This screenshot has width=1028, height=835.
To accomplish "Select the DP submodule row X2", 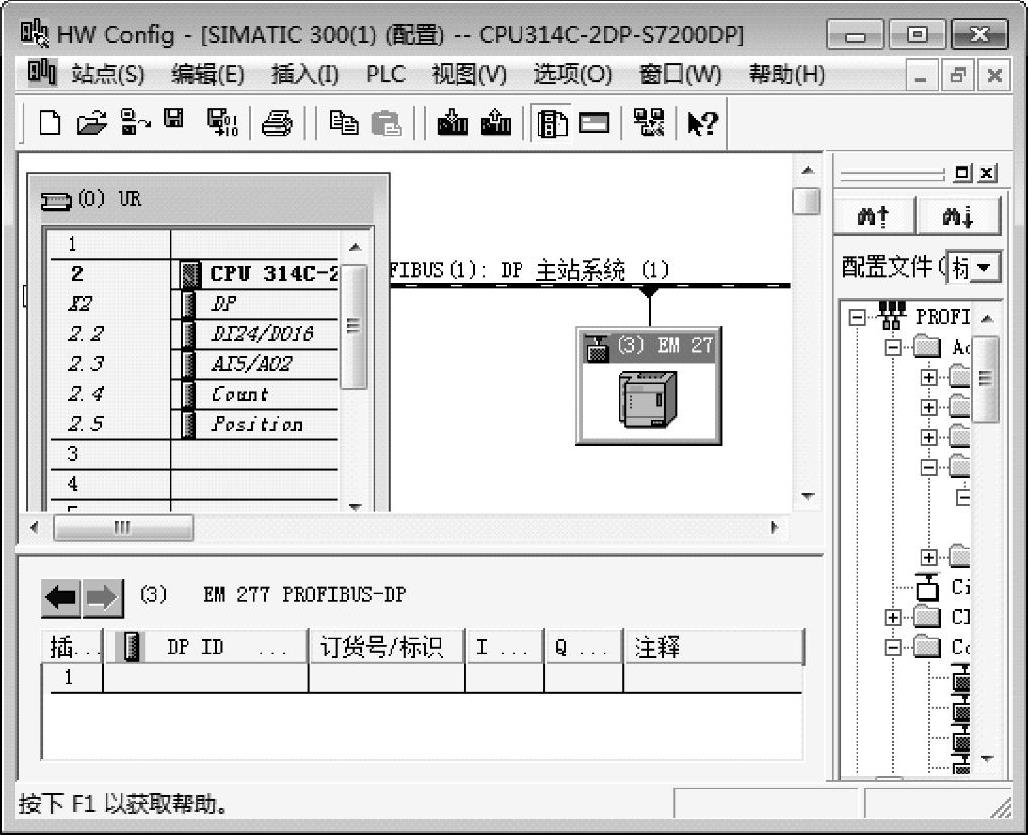I will (194, 303).
